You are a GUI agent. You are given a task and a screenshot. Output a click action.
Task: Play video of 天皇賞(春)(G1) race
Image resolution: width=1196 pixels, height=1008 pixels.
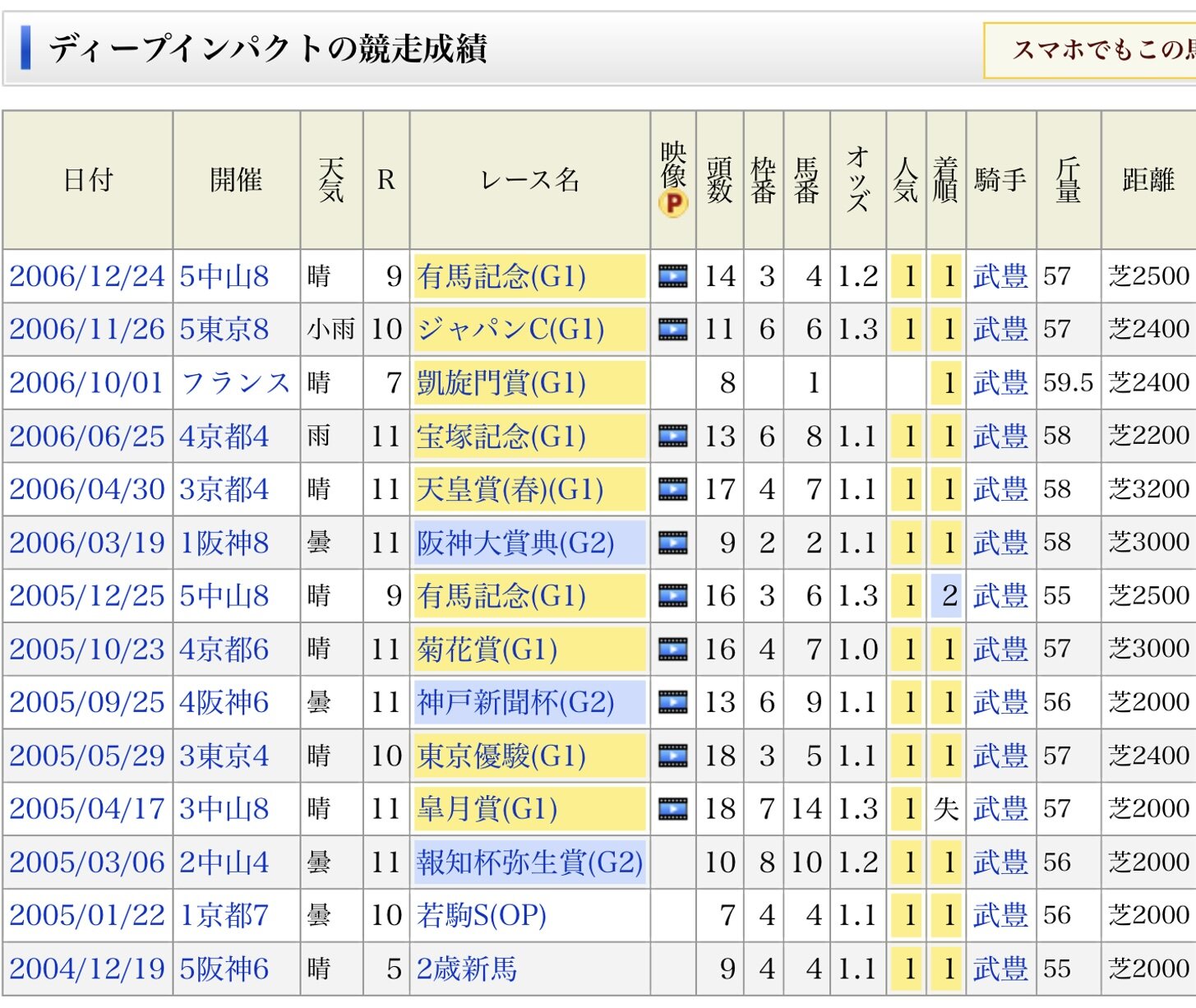[x=672, y=489]
